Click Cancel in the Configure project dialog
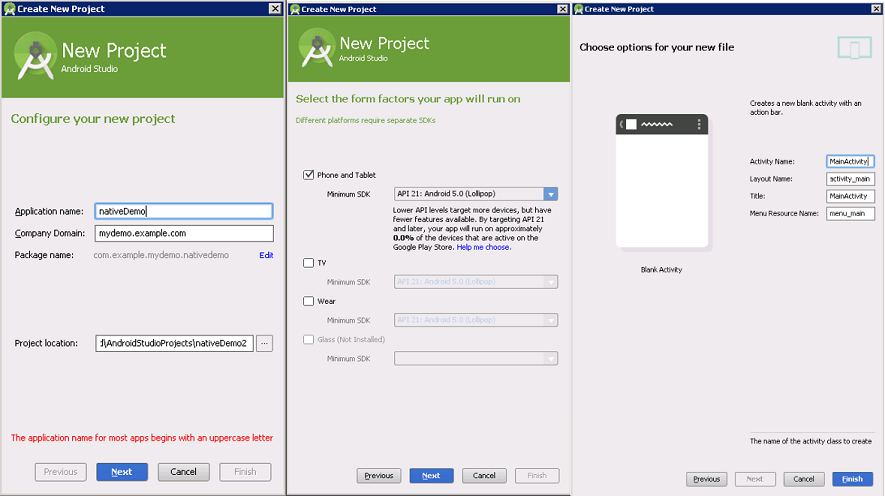The image size is (885, 496). tap(183, 472)
